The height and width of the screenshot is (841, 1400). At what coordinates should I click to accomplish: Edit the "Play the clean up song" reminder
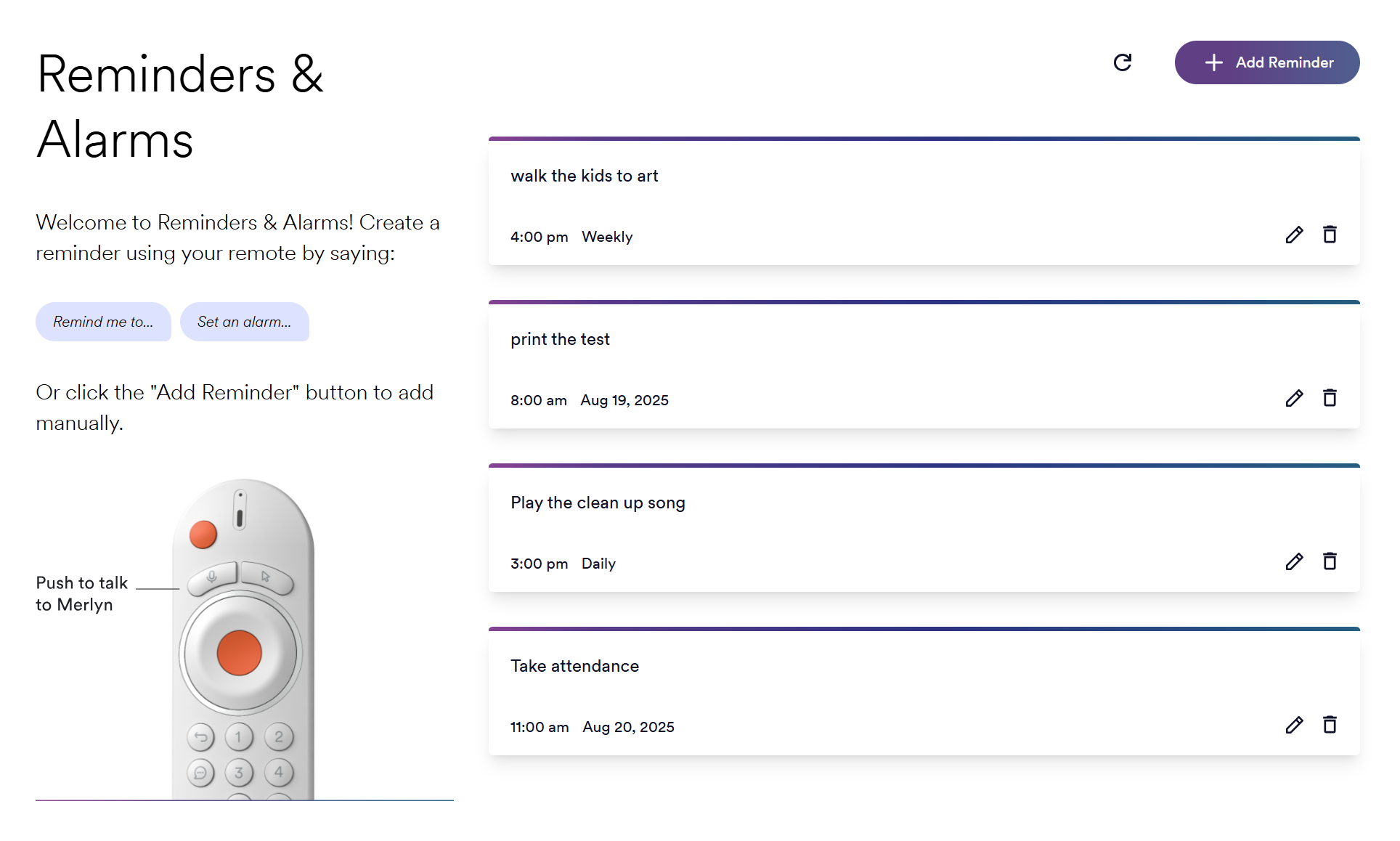coord(1294,562)
